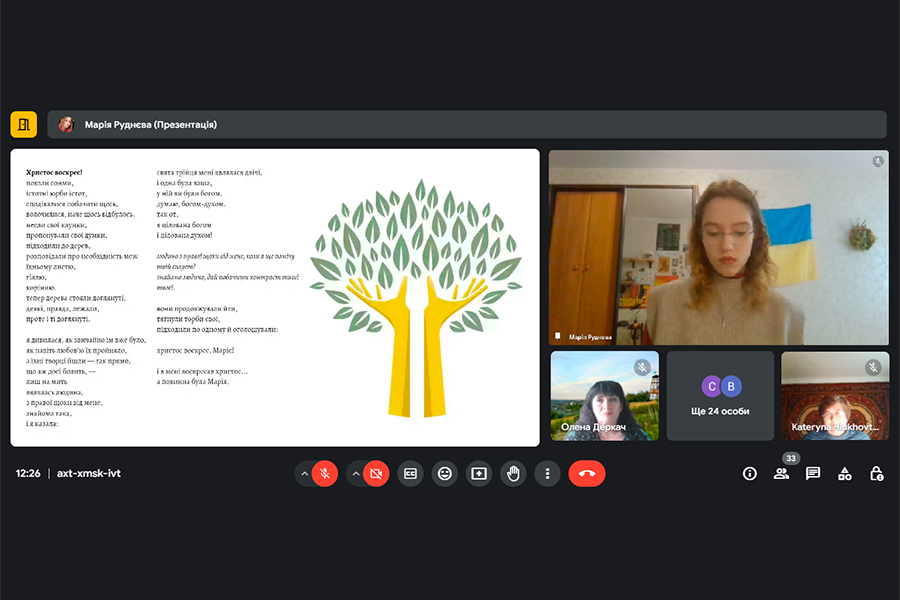This screenshot has height=600, width=900.
Task: Click presenter avatar of Марія Руднєва
Action: 67,125
